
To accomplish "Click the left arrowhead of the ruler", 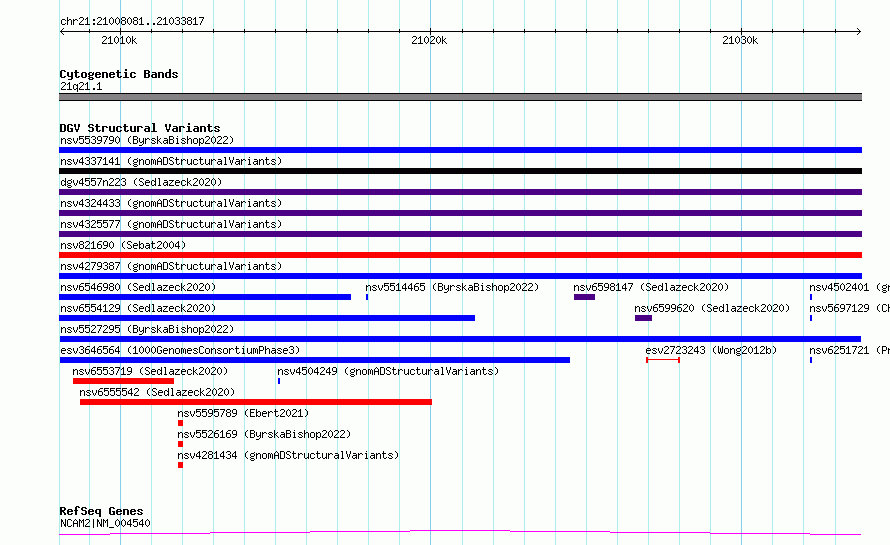I will pos(62,31).
